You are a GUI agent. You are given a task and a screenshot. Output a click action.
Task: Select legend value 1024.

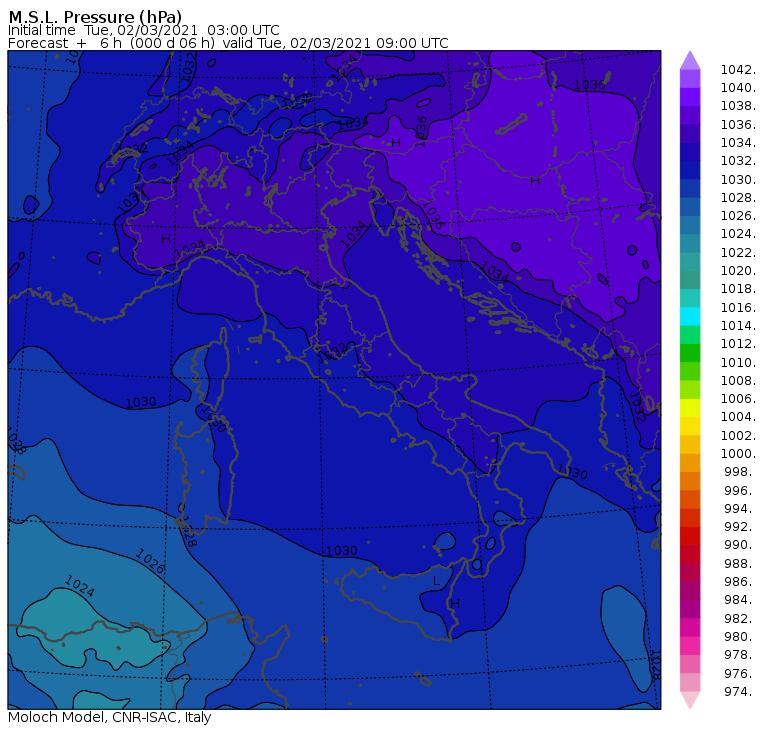click(x=738, y=234)
